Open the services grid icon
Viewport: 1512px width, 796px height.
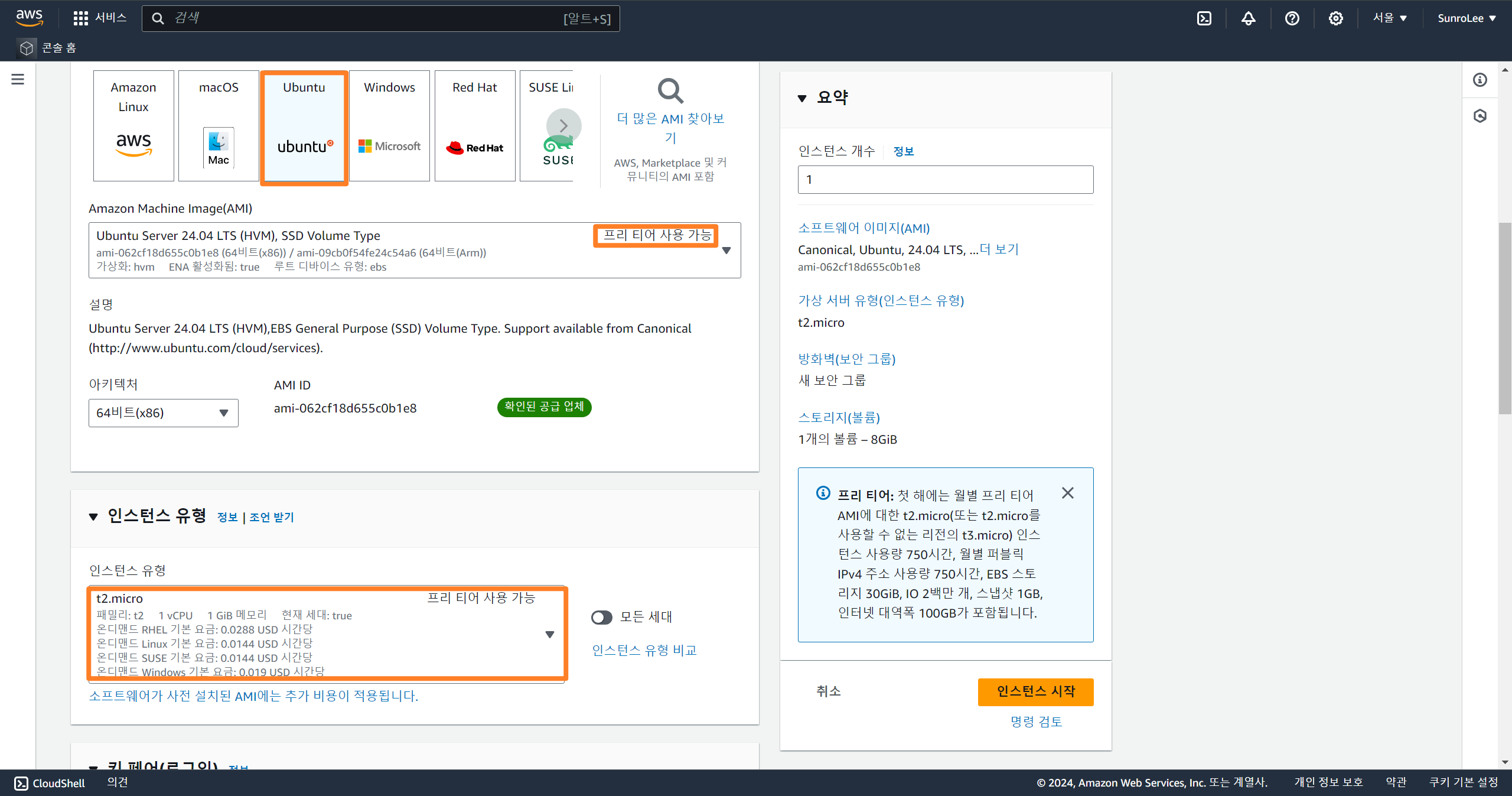tap(80, 18)
